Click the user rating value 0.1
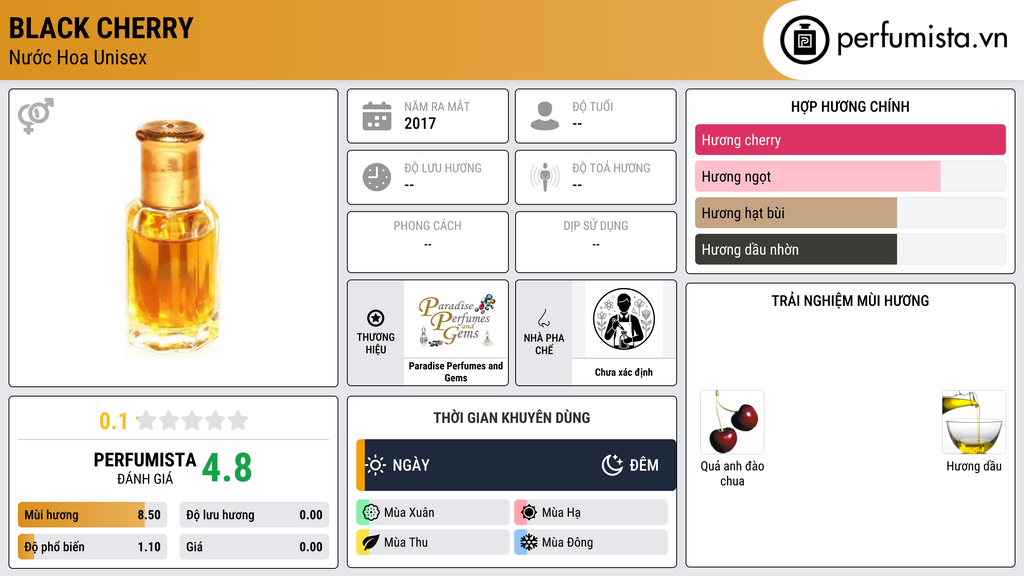This screenshot has width=1024, height=576. 113,421
